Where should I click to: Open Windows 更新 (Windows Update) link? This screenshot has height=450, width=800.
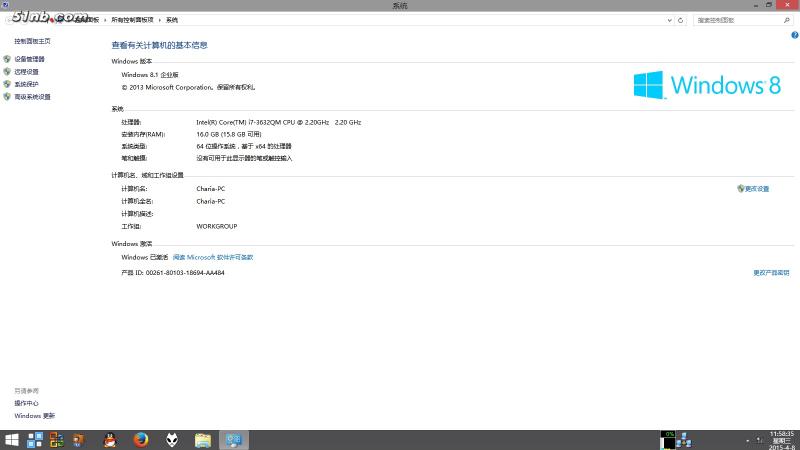34,416
